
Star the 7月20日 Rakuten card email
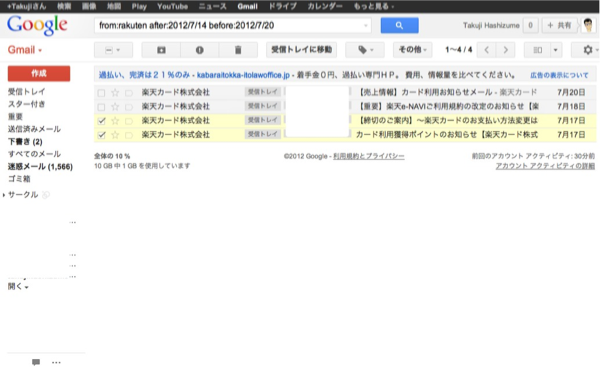coord(115,93)
